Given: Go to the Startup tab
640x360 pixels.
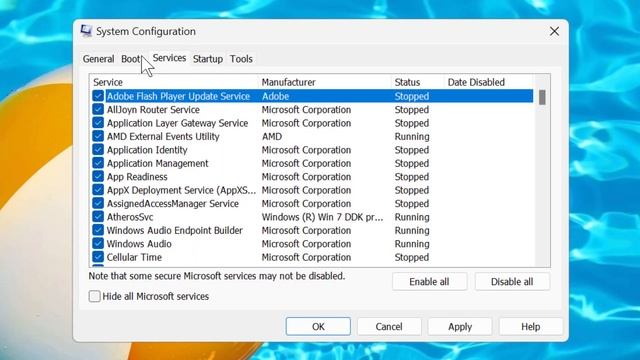Looking at the screenshot, I should pyautogui.click(x=208, y=59).
